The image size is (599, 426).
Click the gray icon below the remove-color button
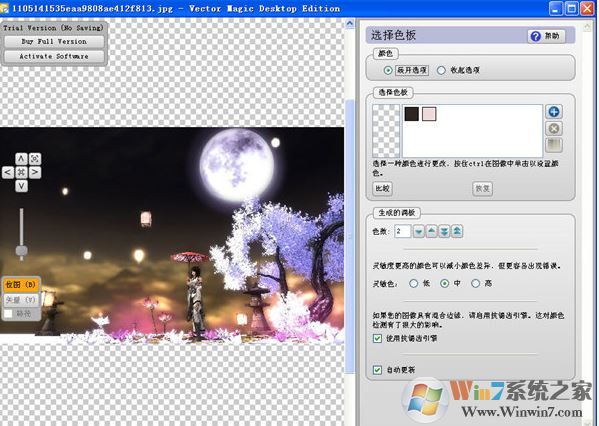coord(554,145)
